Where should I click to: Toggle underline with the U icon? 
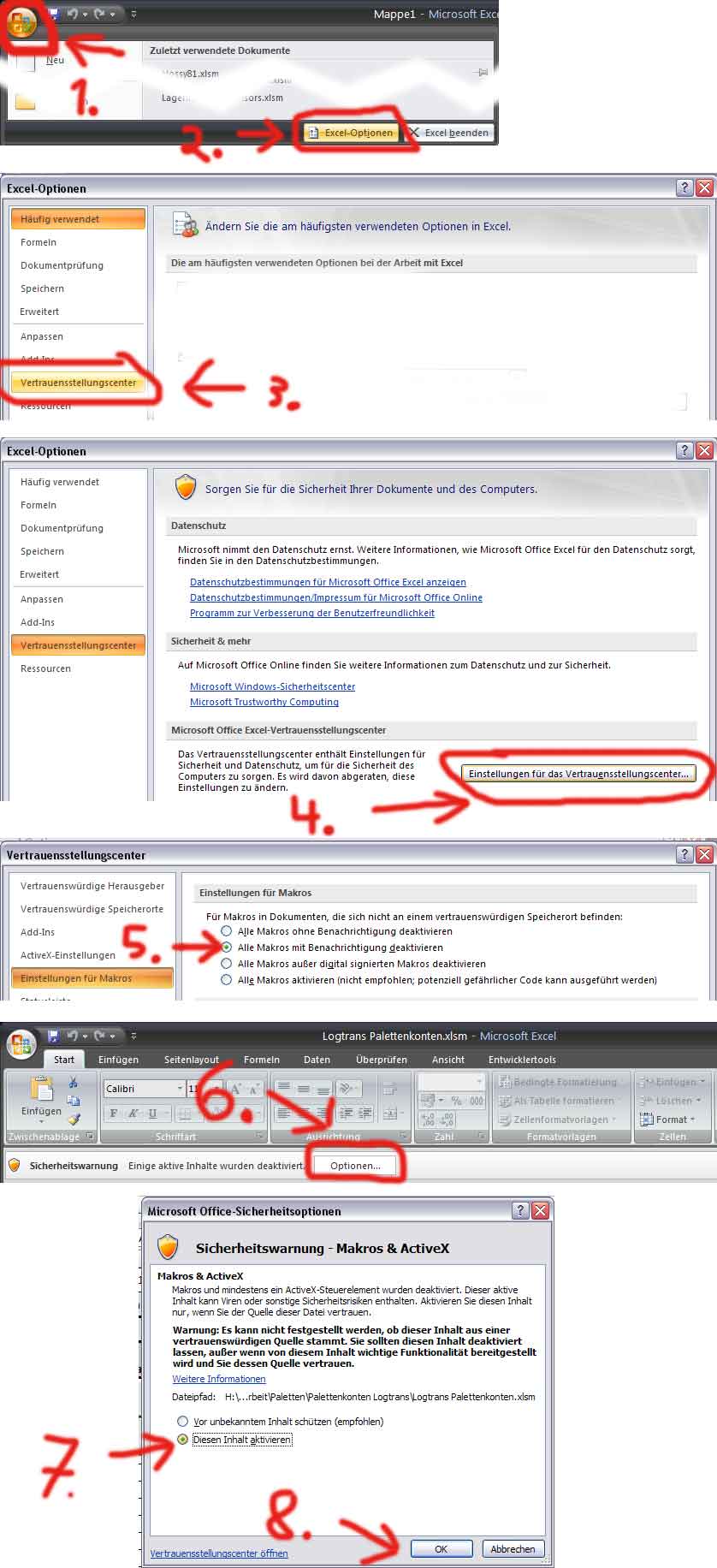(x=152, y=1114)
